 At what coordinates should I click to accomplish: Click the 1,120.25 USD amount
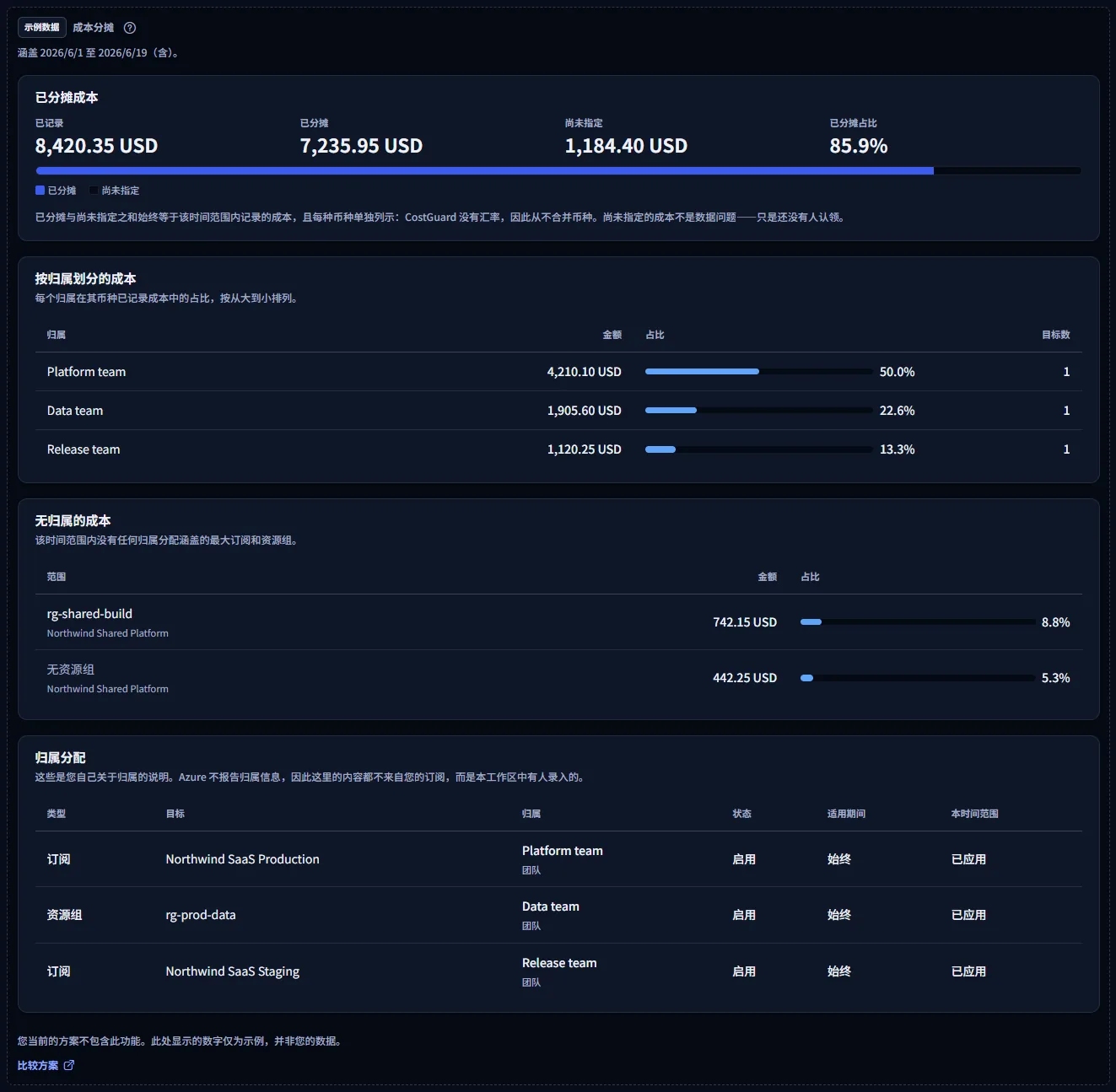585,449
